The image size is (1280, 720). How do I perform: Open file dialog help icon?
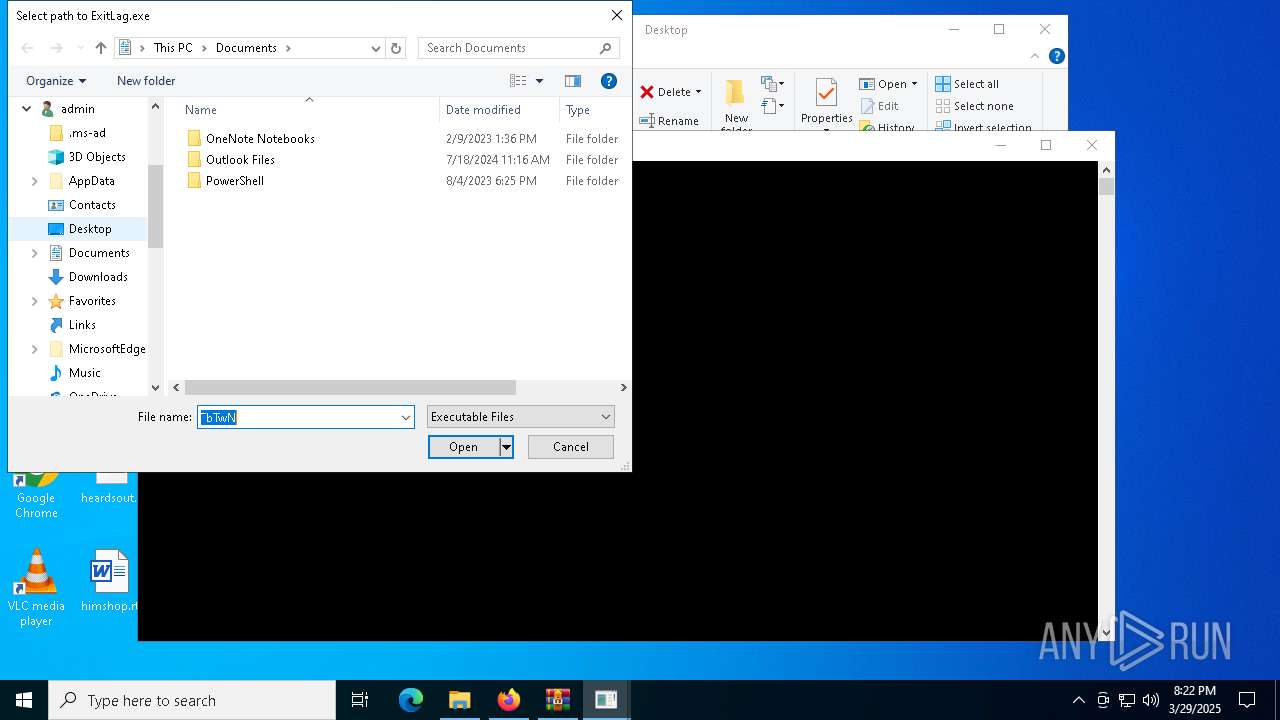608,81
